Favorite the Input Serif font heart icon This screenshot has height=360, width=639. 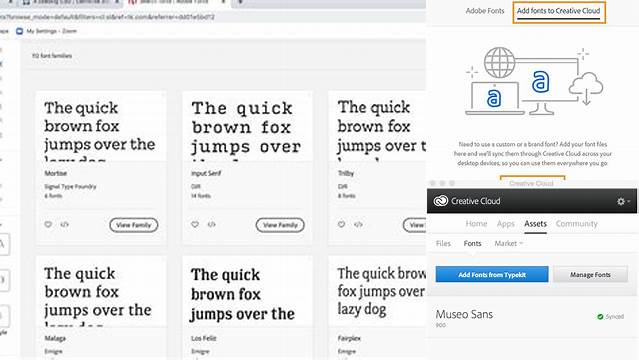[195, 224]
